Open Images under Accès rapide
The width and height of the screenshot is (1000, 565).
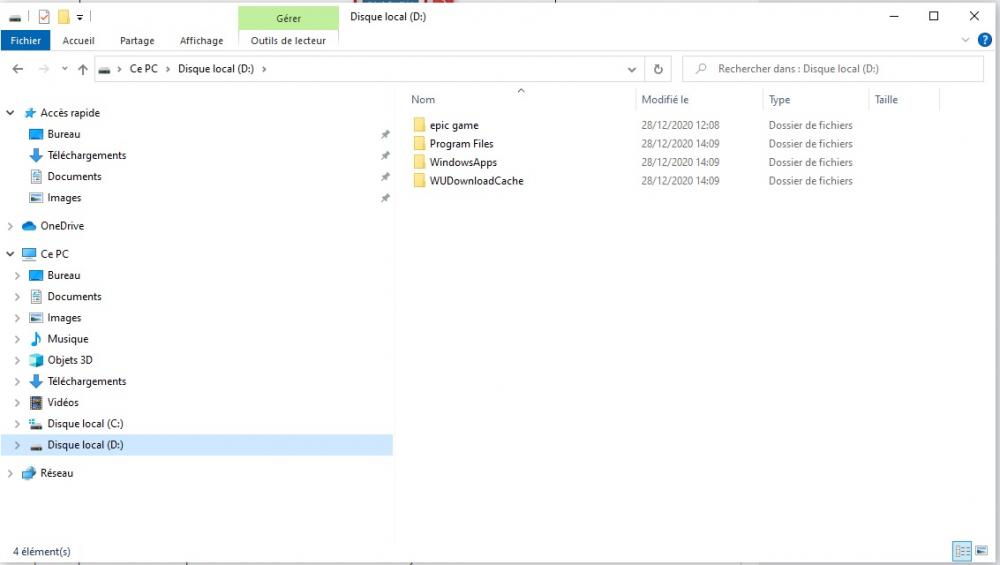pyautogui.click(x=64, y=198)
